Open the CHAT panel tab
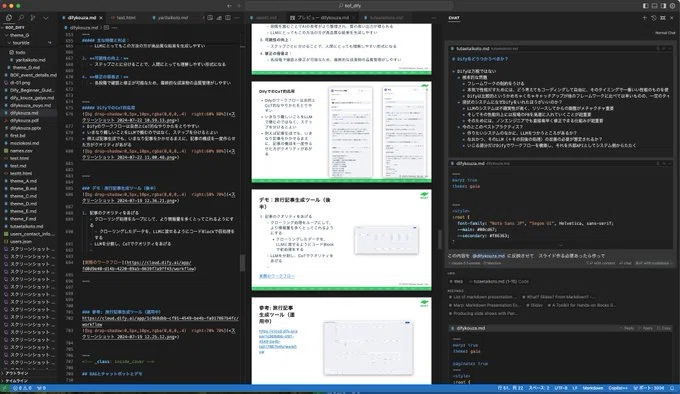This screenshot has height=394, width=680. click(454, 18)
